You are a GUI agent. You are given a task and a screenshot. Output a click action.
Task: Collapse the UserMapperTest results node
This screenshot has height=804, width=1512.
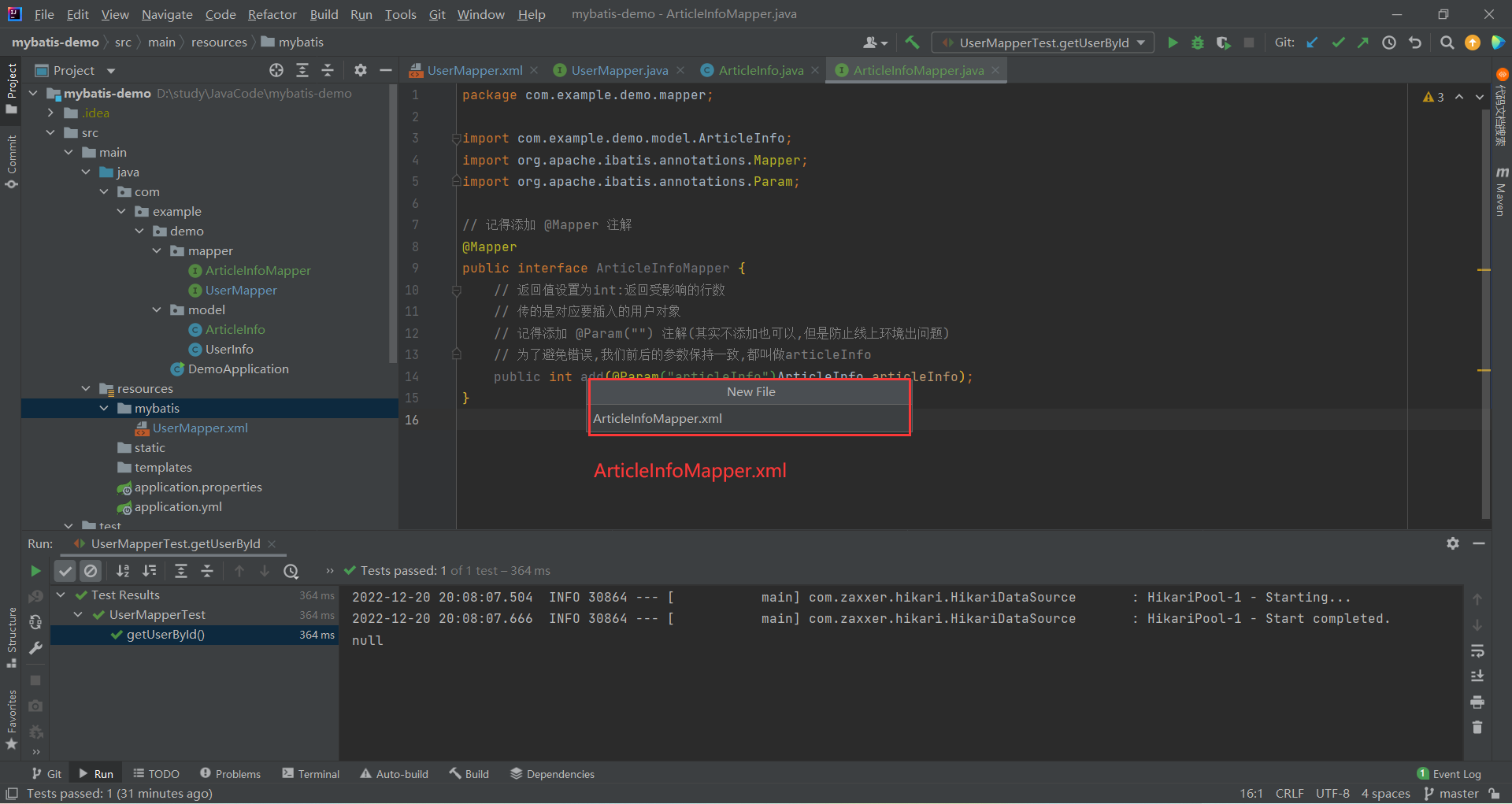click(78, 614)
